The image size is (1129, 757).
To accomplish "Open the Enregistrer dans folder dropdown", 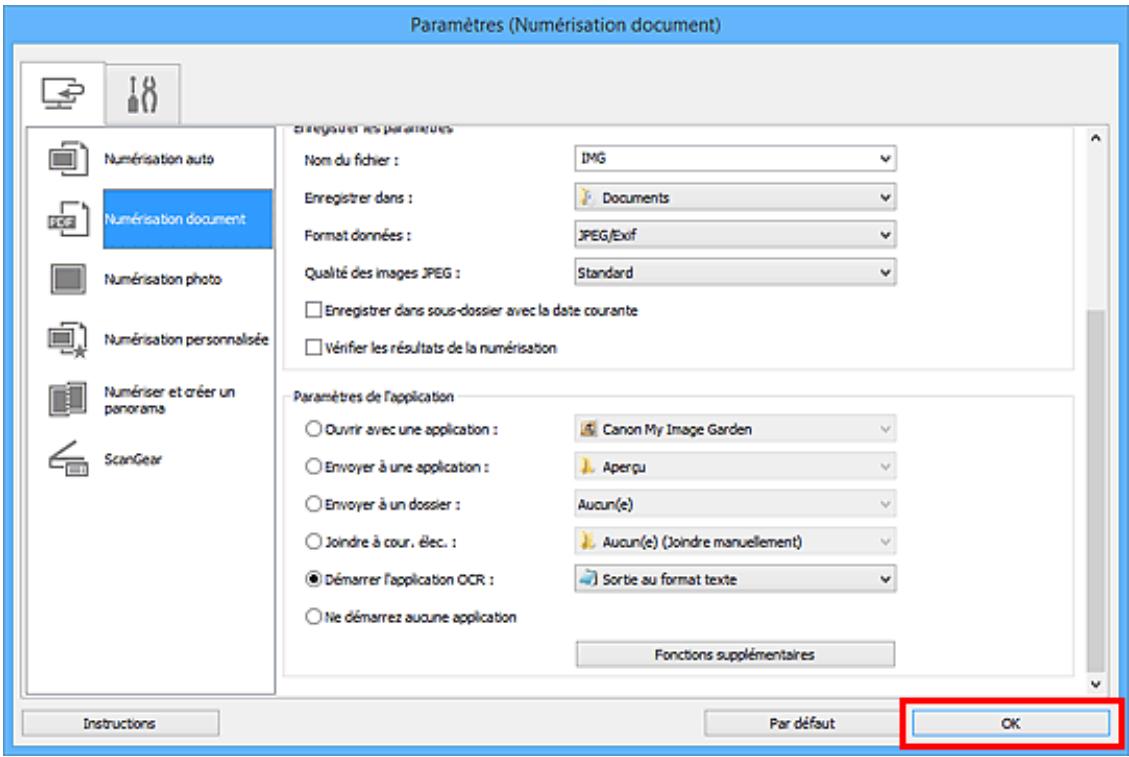I will tap(735, 197).
